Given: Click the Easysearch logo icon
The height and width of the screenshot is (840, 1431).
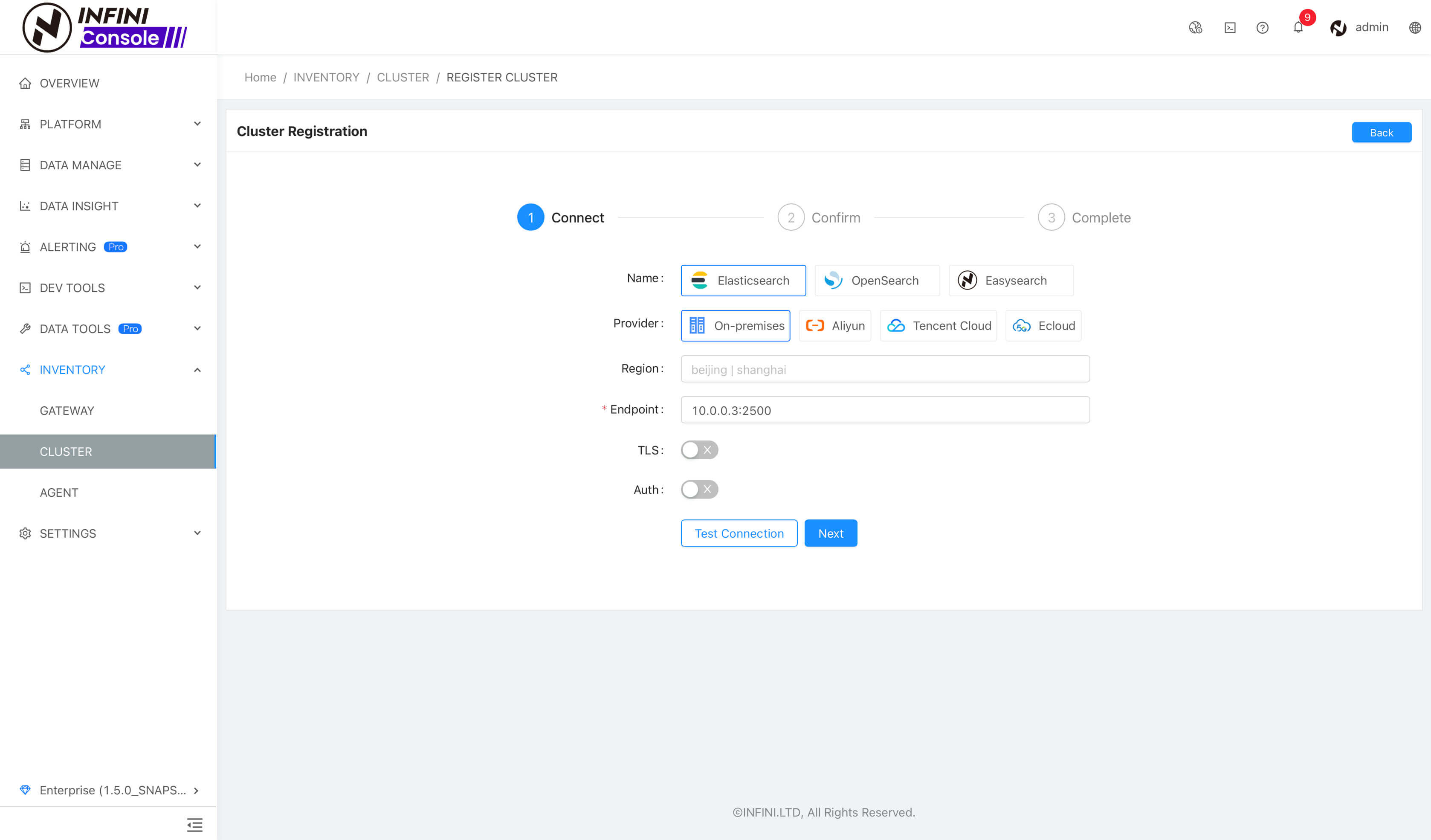Looking at the screenshot, I should click(967, 280).
